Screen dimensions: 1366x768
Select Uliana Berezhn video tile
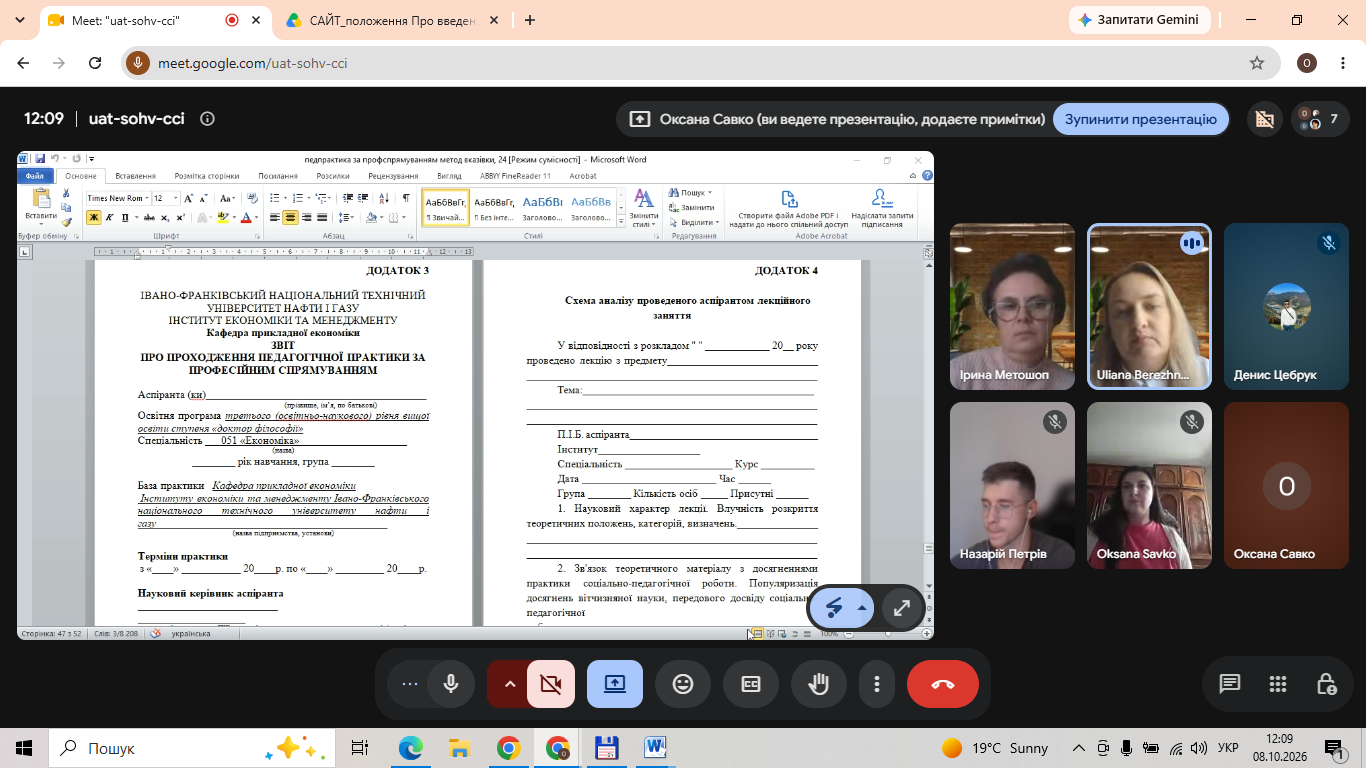1149,306
